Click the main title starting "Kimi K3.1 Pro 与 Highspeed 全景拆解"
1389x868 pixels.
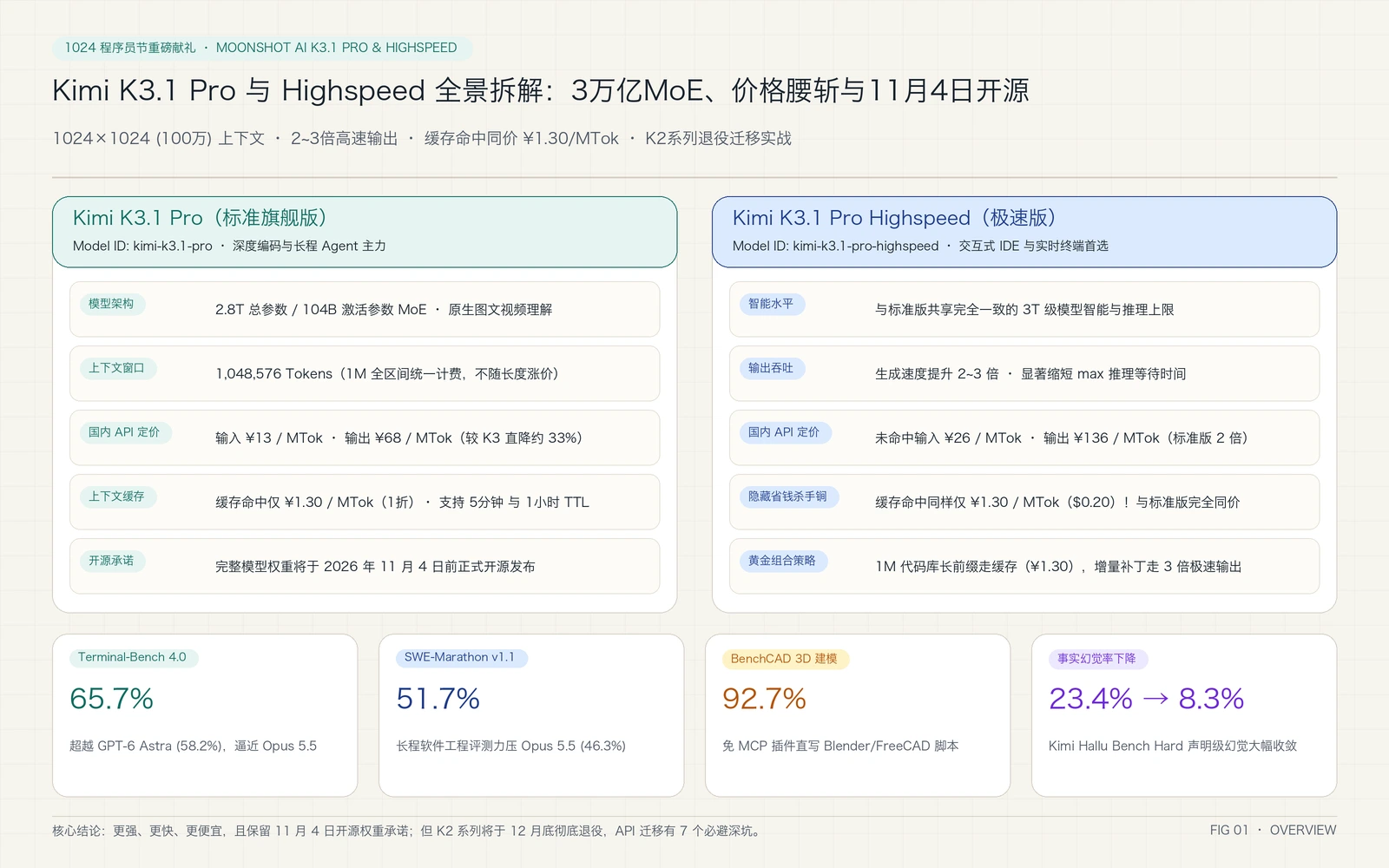pyautogui.click(x=541, y=90)
